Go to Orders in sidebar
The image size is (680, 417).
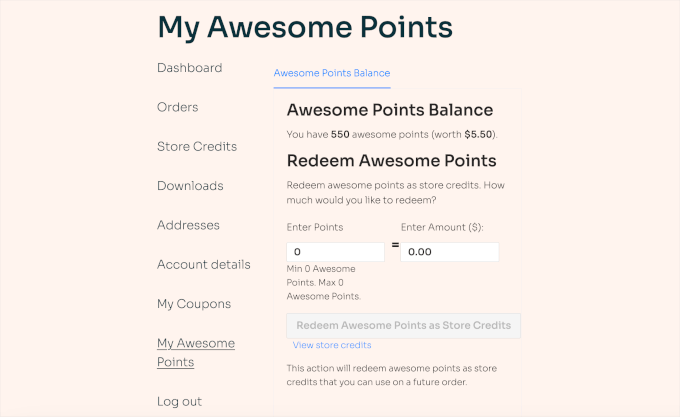(178, 107)
